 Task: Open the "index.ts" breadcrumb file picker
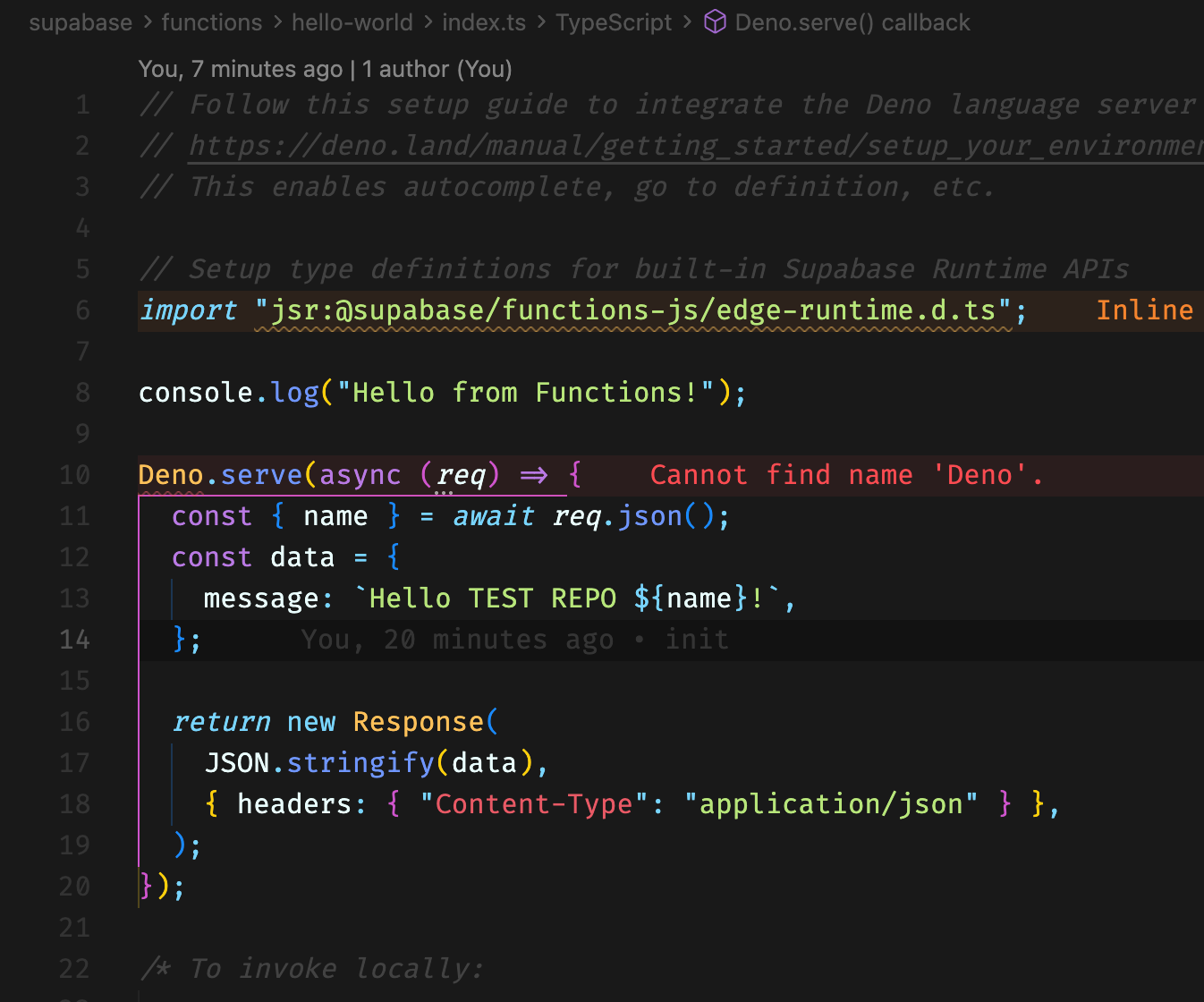(484, 22)
